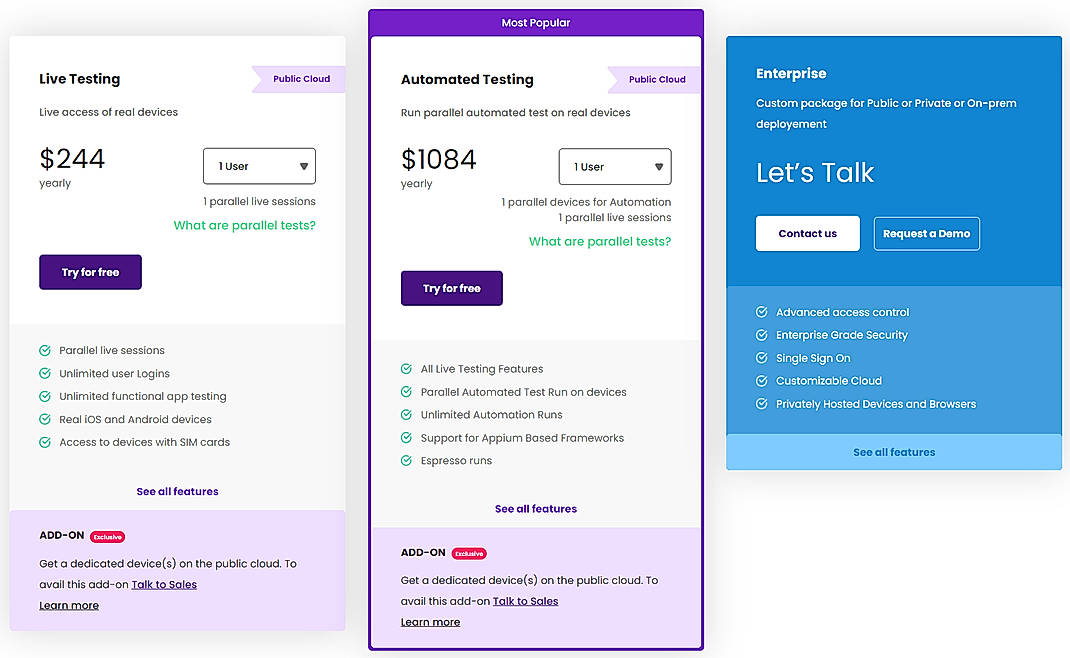1070x658 pixels.
Task: Click "Try for free" under Automated Testing
Action: pyautogui.click(x=451, y=287)
